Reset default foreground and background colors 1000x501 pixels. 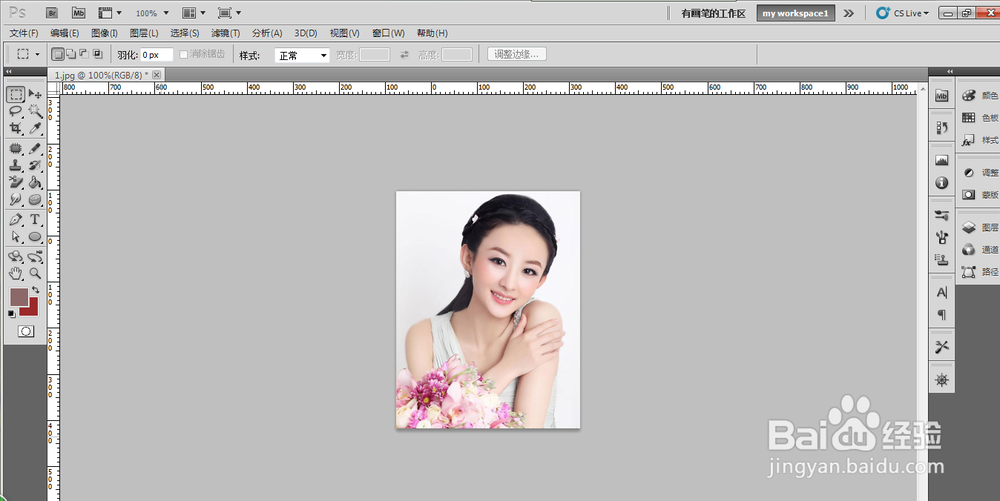11,314
